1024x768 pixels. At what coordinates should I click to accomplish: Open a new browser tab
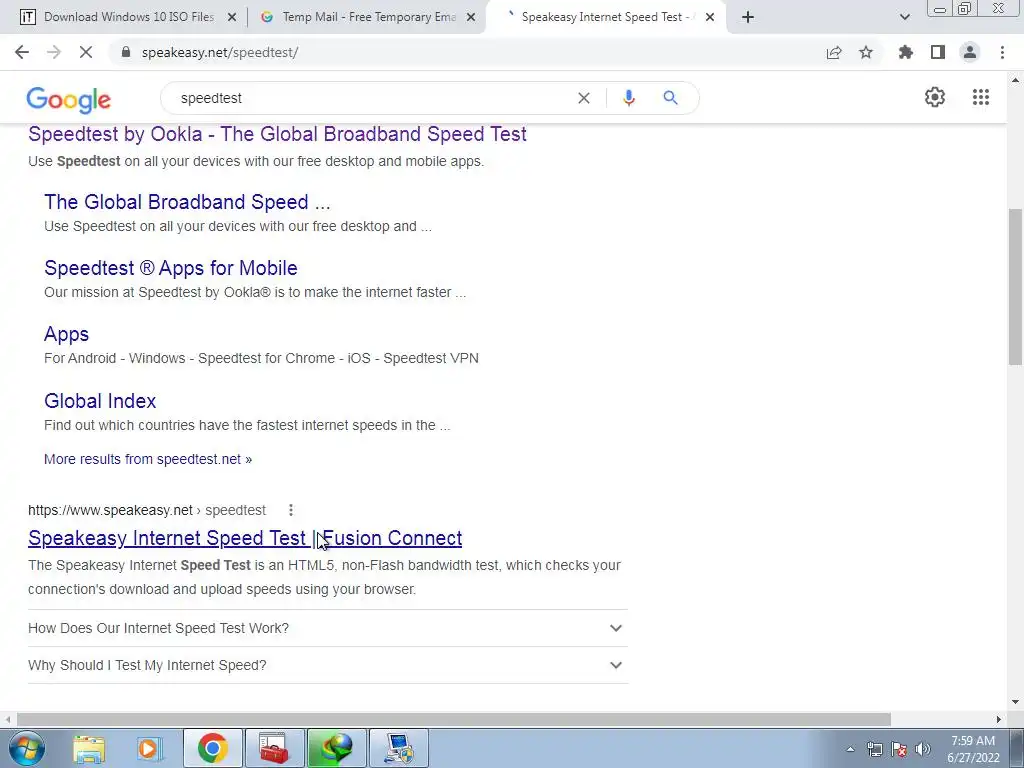point(748,17)
